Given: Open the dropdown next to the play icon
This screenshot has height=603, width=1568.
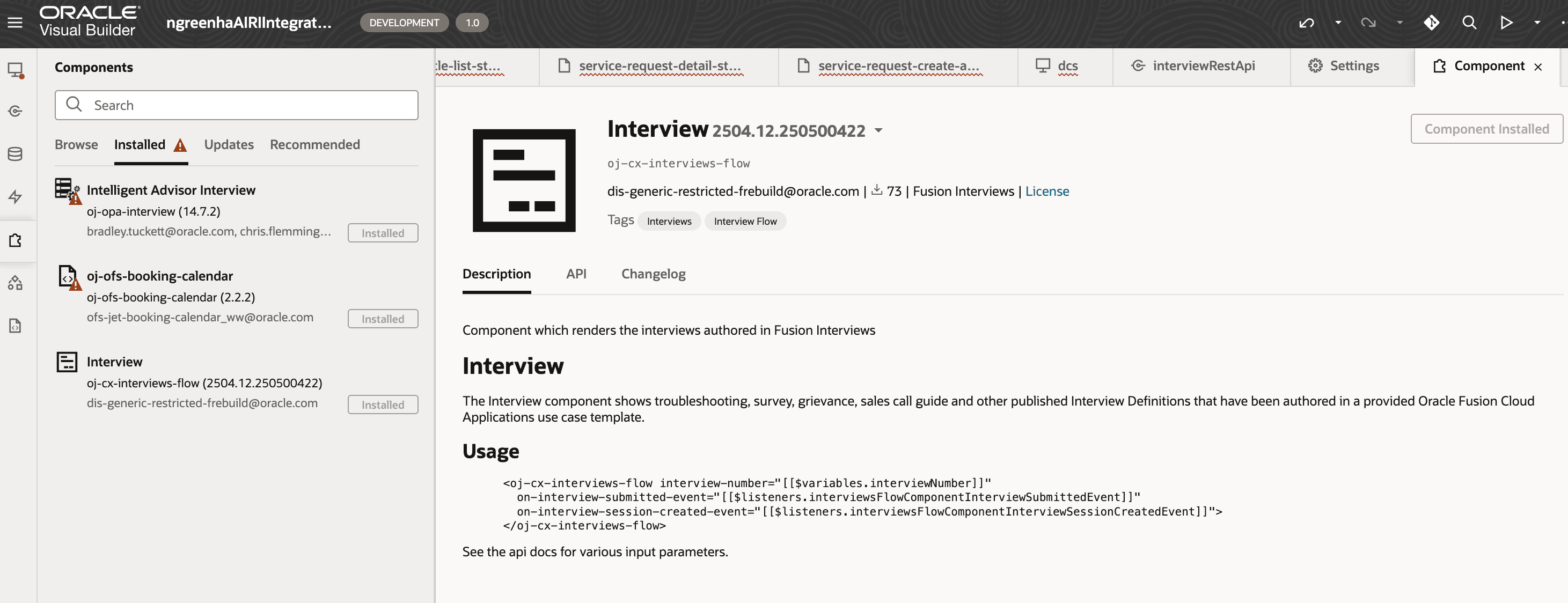Looking at the screenshot, I should [x=1537, y=23].
